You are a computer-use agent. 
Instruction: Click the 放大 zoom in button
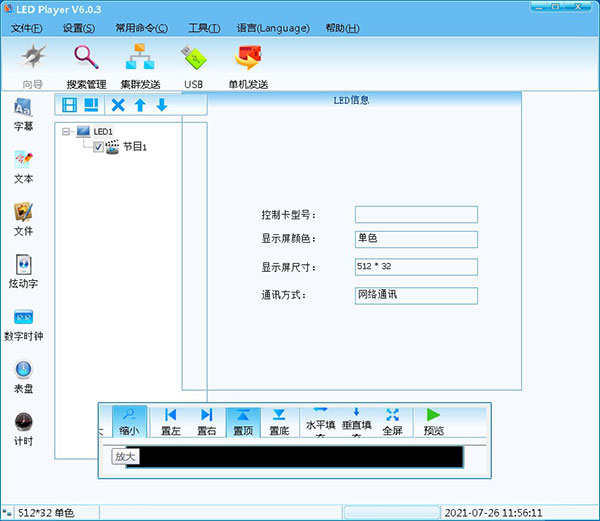(125, 456)
